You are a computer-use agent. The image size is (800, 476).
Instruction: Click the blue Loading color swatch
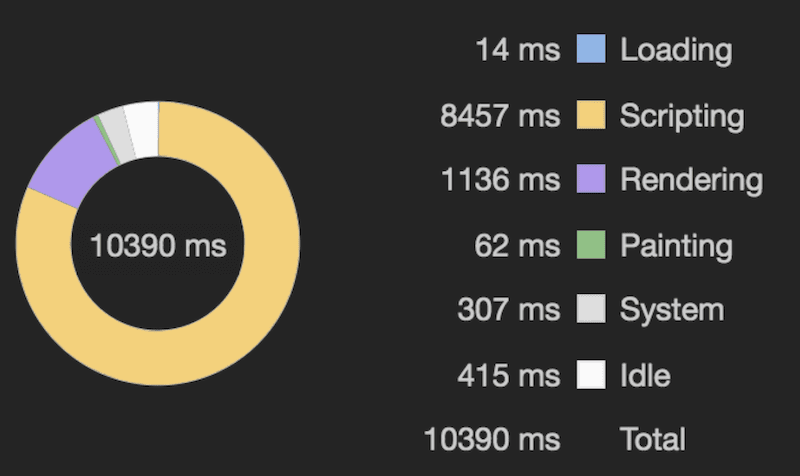(591, 49)
